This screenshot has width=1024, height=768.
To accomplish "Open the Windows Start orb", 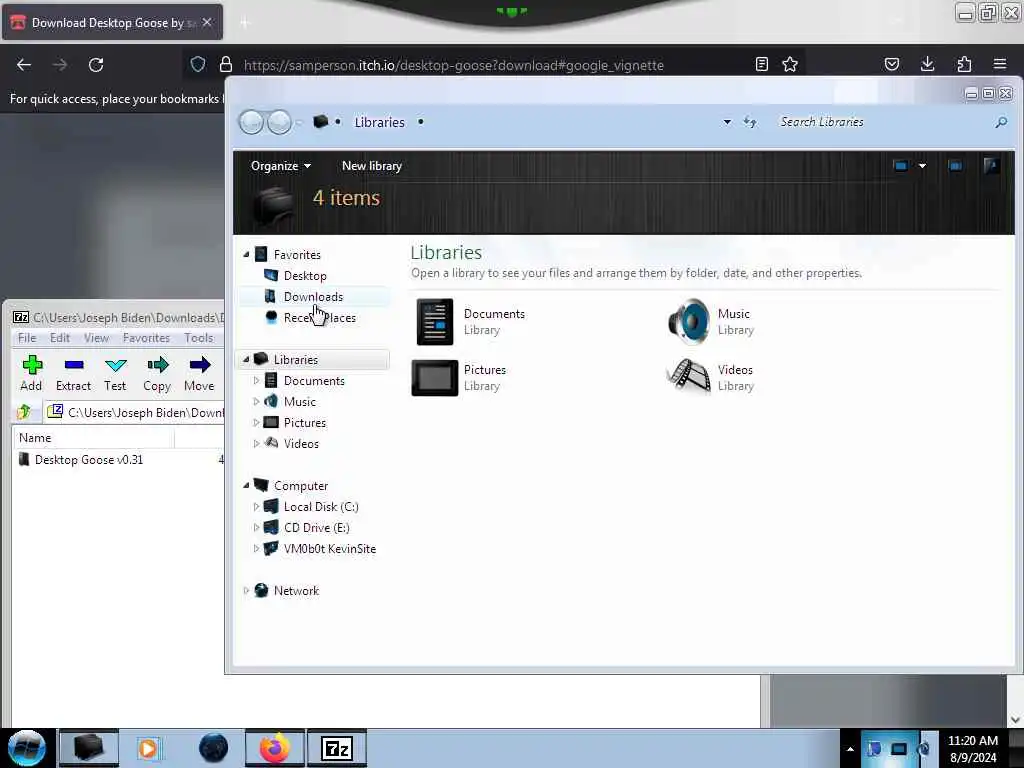I will coord(27,748).
